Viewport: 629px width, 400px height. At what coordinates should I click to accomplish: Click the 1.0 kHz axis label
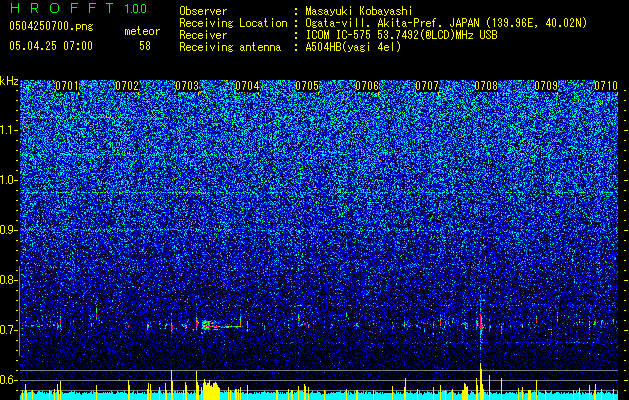pos(9,180)
